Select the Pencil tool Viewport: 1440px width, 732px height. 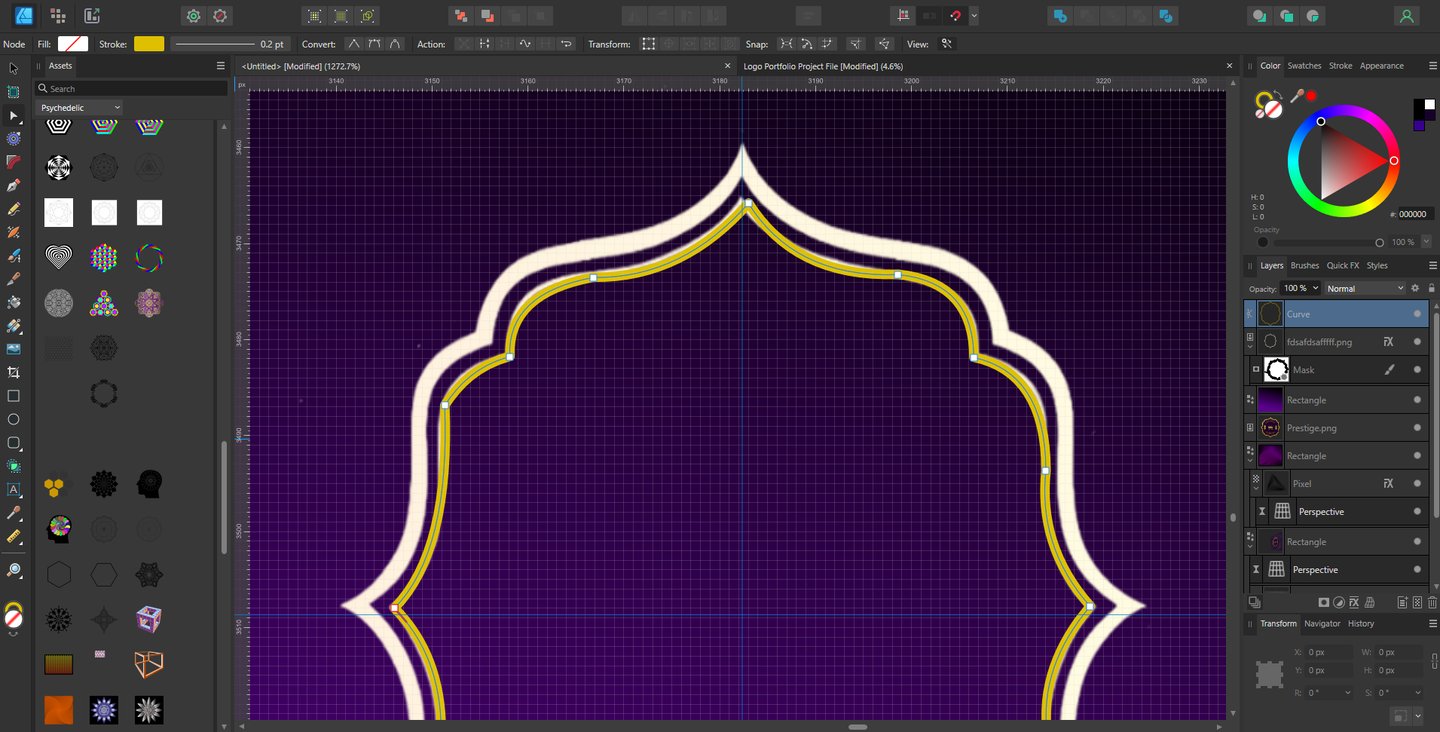14,209
